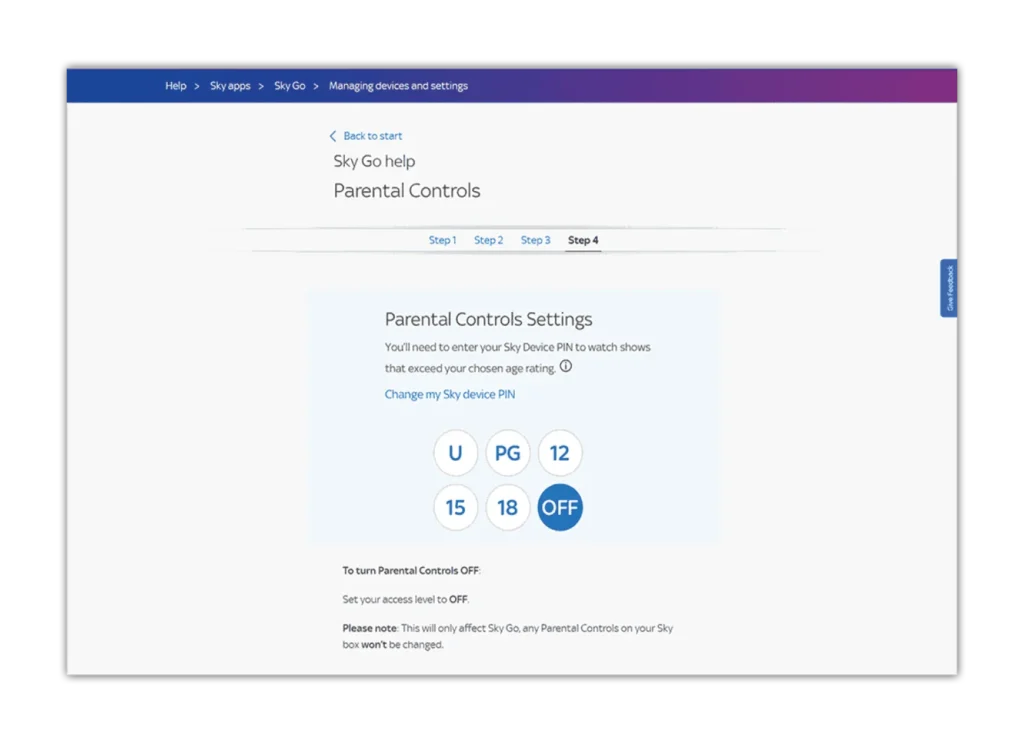Click the Back to start link
This screenshot has width=1024, height=732.
click(372, 136)
